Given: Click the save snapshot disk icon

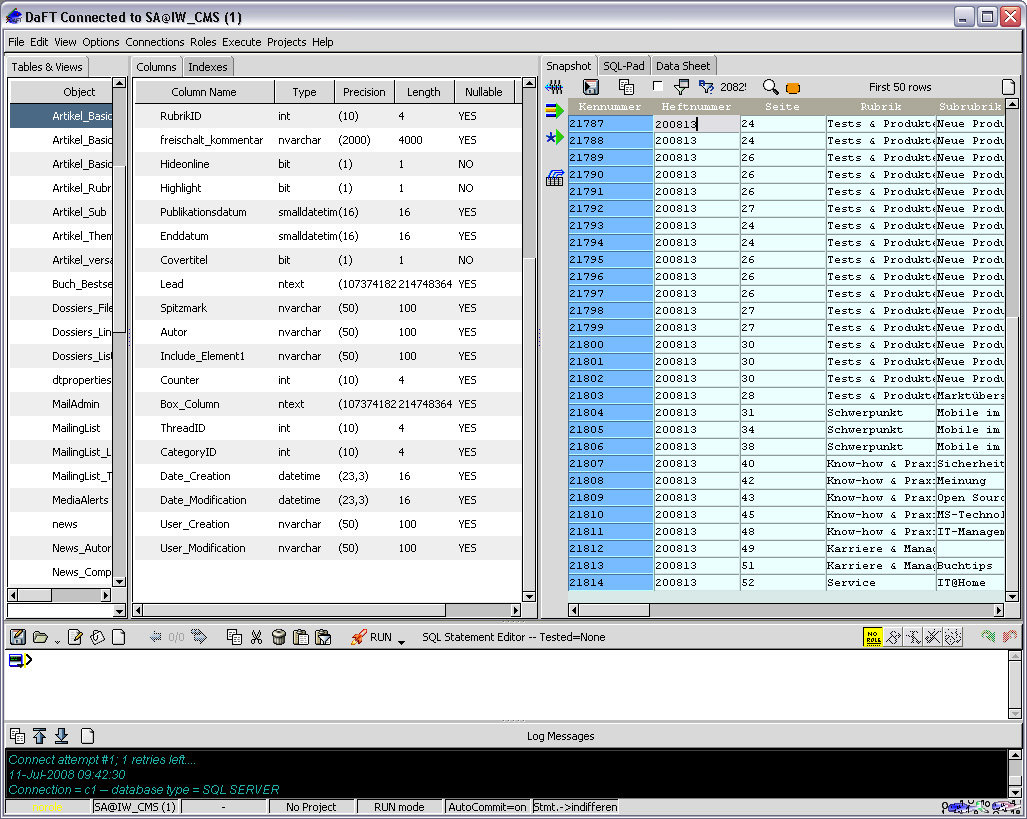Looking at the screenshot, I should (591, 87).
